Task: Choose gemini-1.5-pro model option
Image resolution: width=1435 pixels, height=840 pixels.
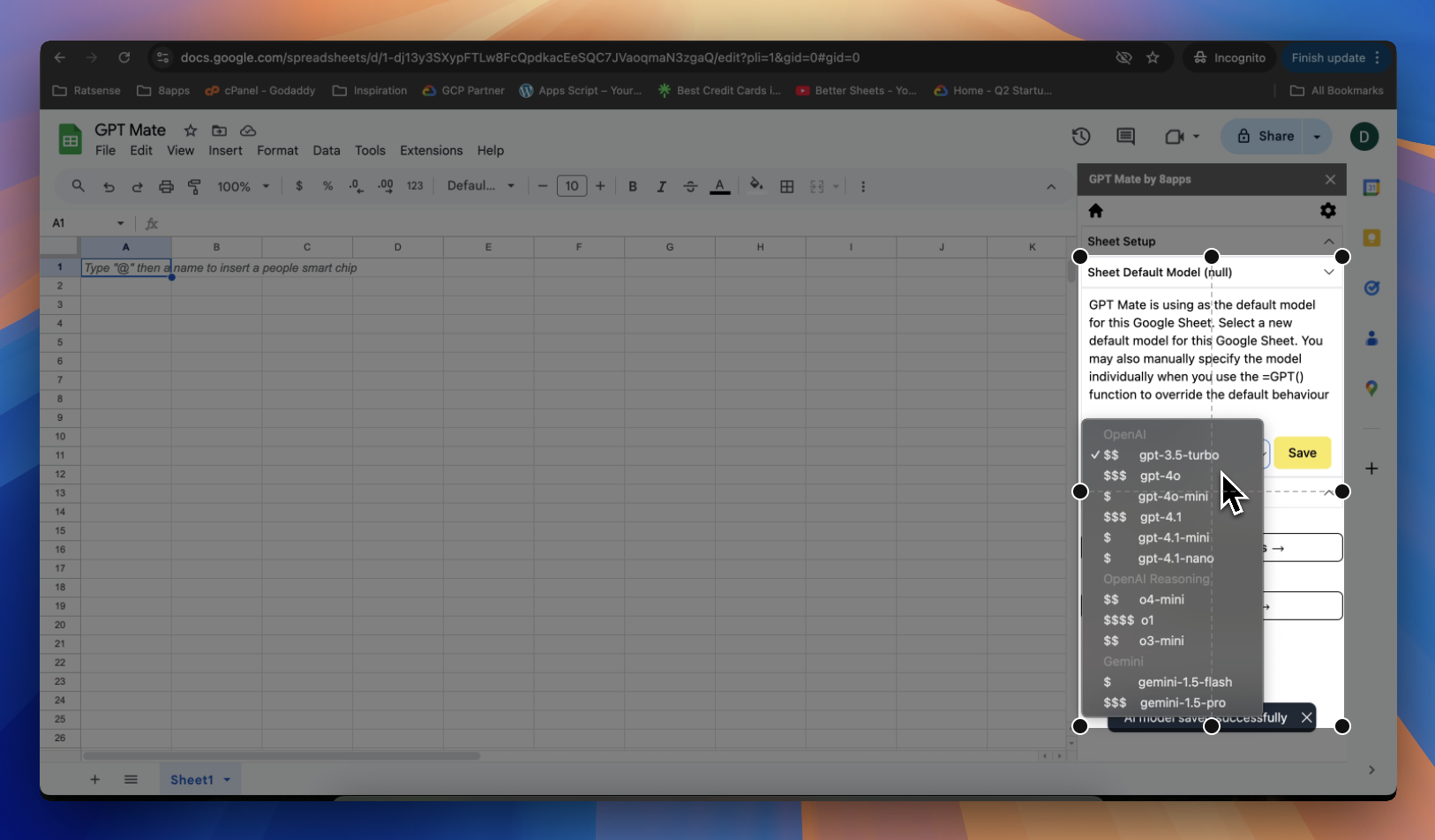Action: [x=1172, y=702]
